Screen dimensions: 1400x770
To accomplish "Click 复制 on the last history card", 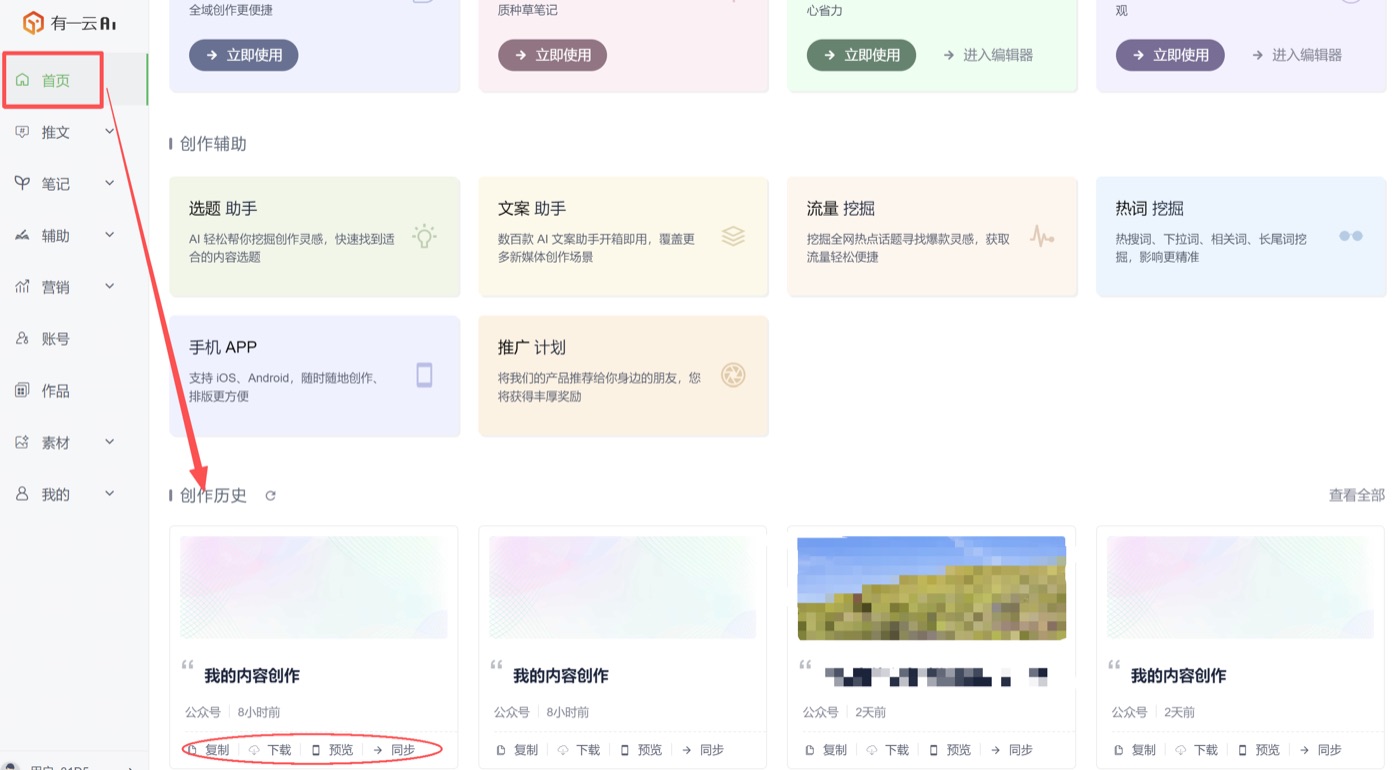I will [1135, 750].
